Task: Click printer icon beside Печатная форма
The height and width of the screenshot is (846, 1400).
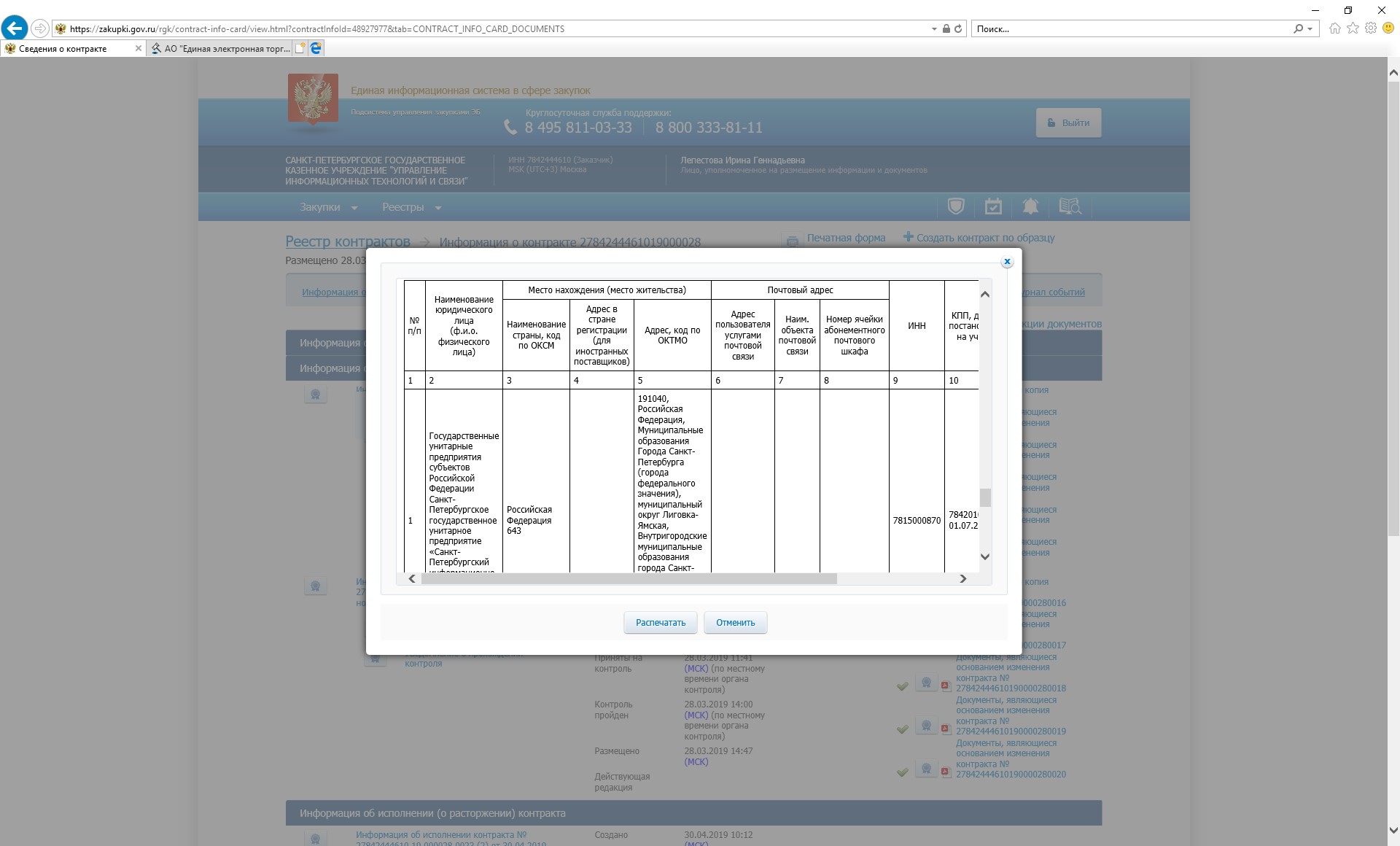Action: click(x=792, y=241)
